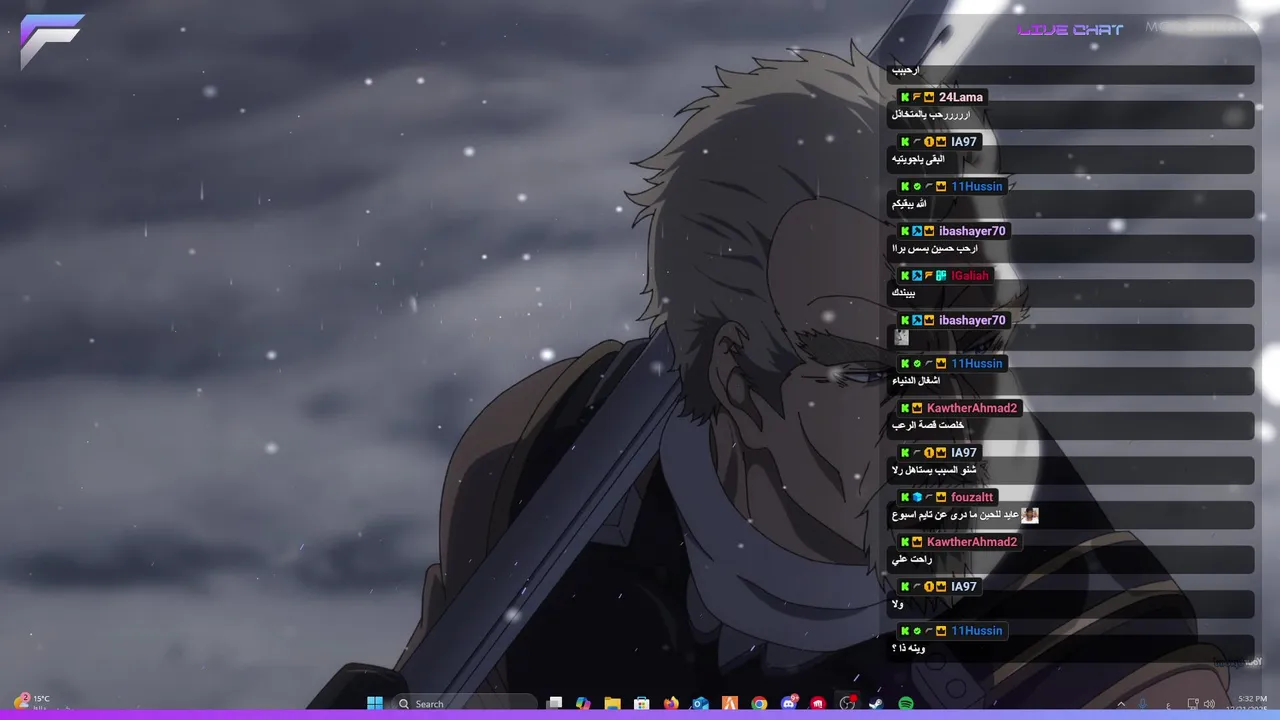The image size is (1280, 720).
Task: Click the blue cube badge beside fouzaltt
Action: (917, 497)
